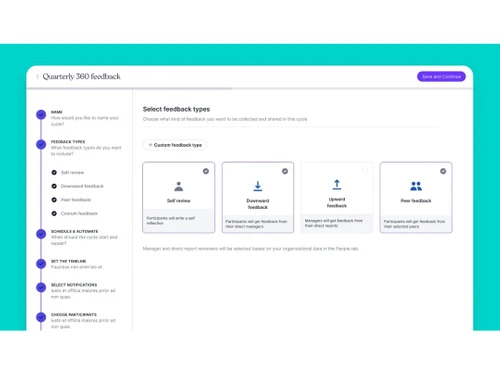Click the Peer feedback card description
The image size is (500, 375).
point(414,224)
